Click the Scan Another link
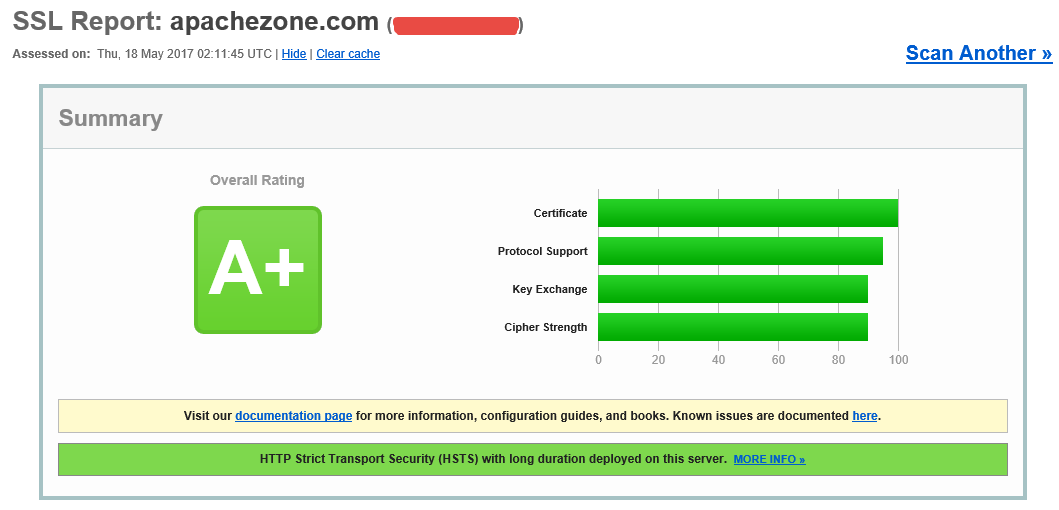Image resolution: width=1059 pixels, height=510 pixels. (978, 53)
